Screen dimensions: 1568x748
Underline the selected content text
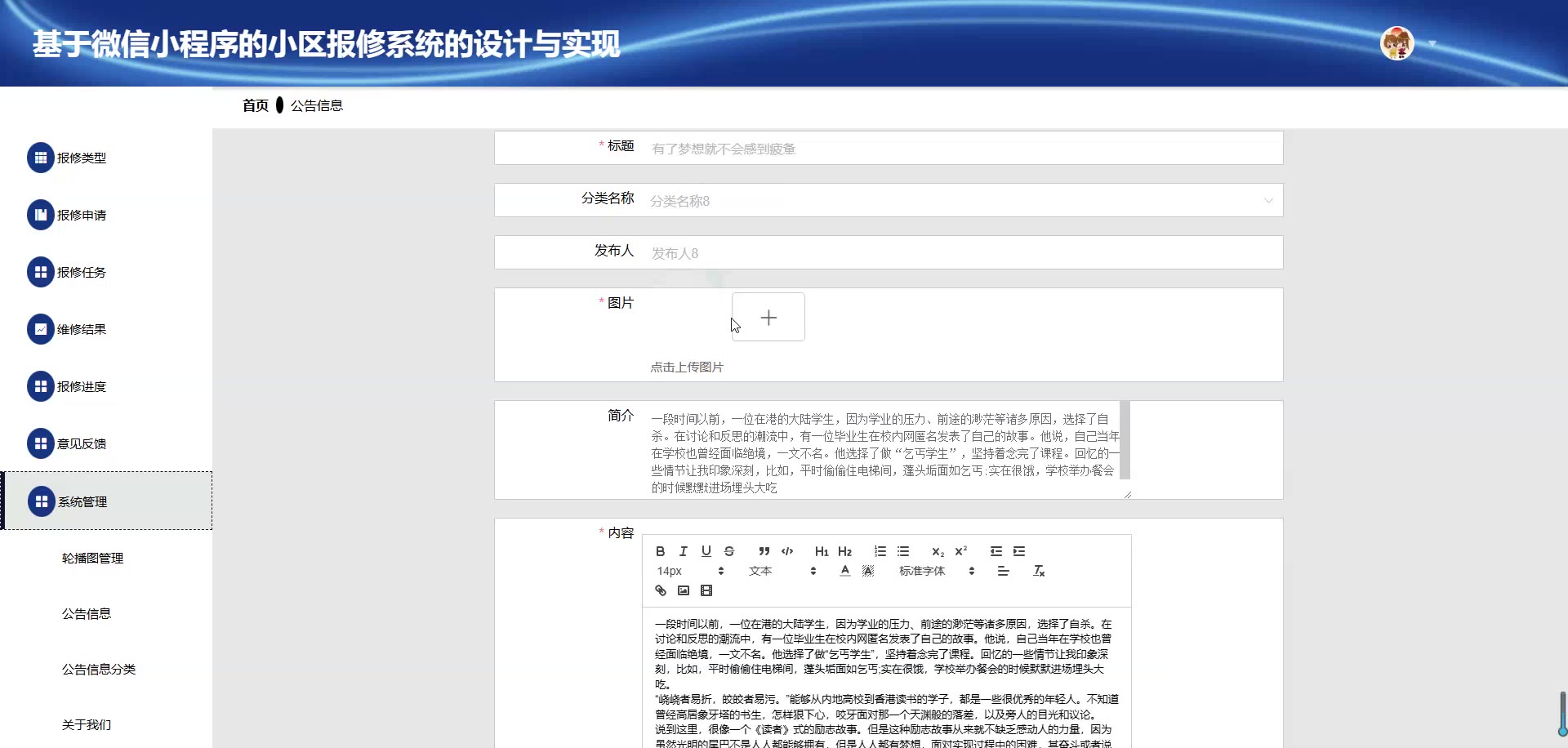coord(706,551)
